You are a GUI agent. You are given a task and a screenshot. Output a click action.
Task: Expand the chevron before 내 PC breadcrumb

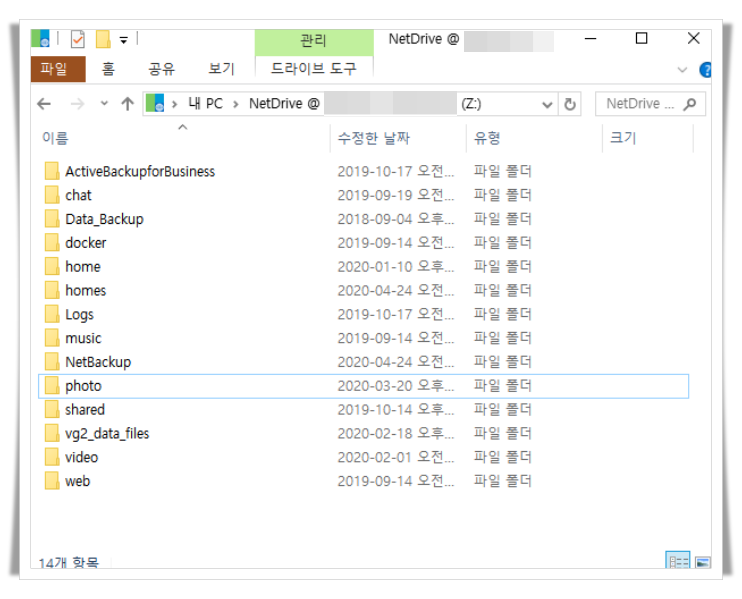click(175, 104)
